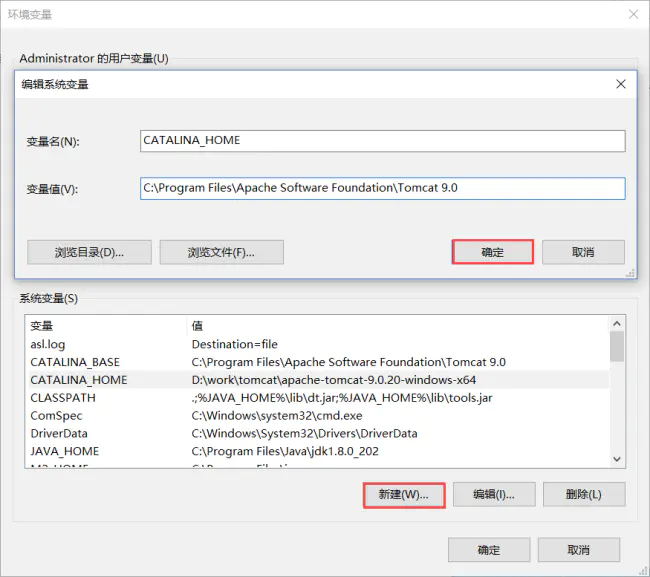Click the scroll down arrow of system variables list
The width and height of the screenshot is (650, 577).
[x=617, y=459]
